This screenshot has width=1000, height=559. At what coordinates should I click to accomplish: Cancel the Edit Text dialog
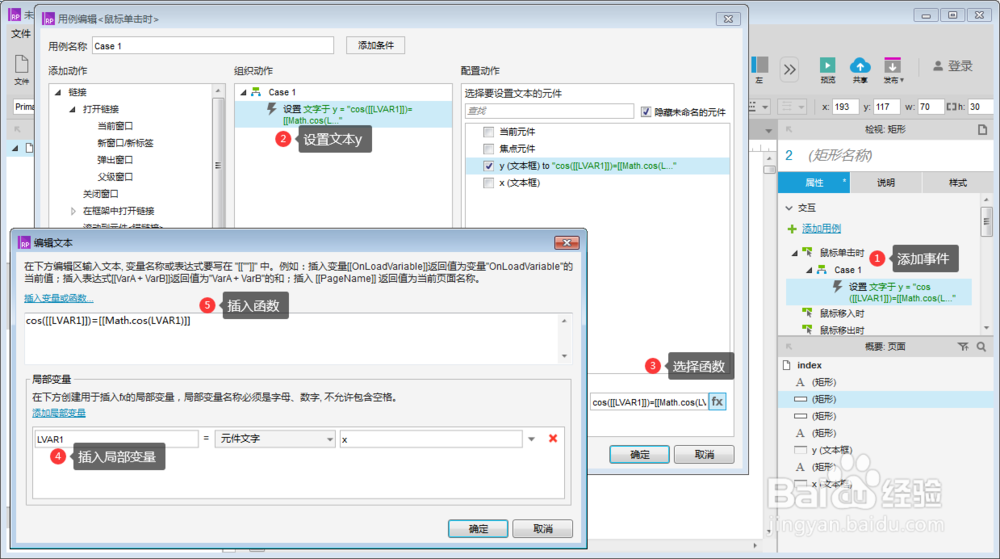coord(543,528)
